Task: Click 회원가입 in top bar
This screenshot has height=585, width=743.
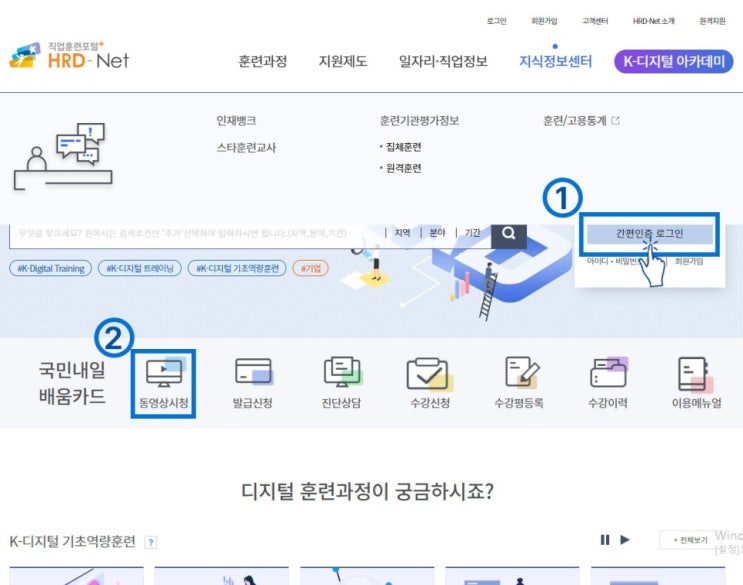Action: pyautogui.click(x=544, y=21)
